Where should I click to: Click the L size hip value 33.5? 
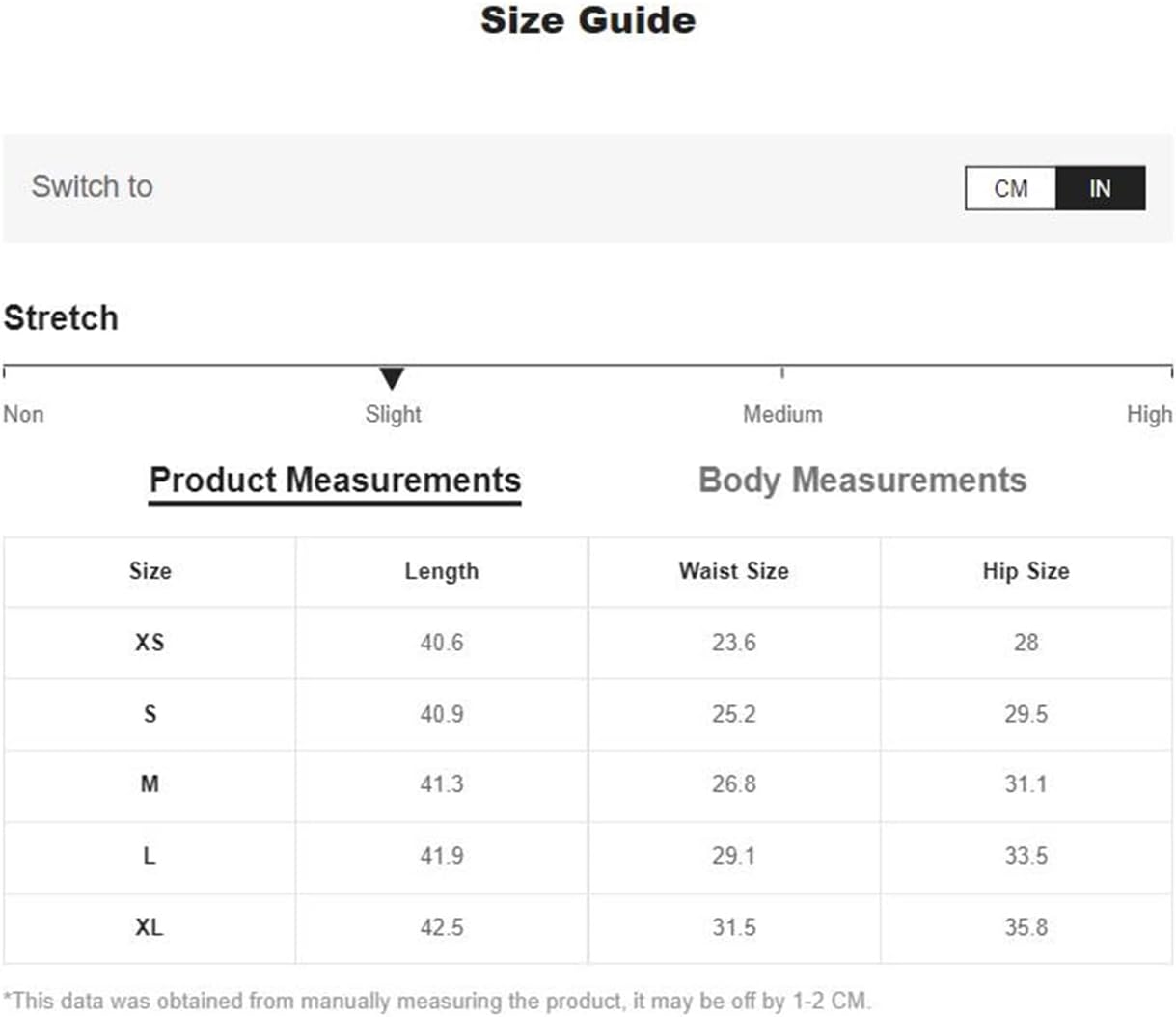[1026, 856]
